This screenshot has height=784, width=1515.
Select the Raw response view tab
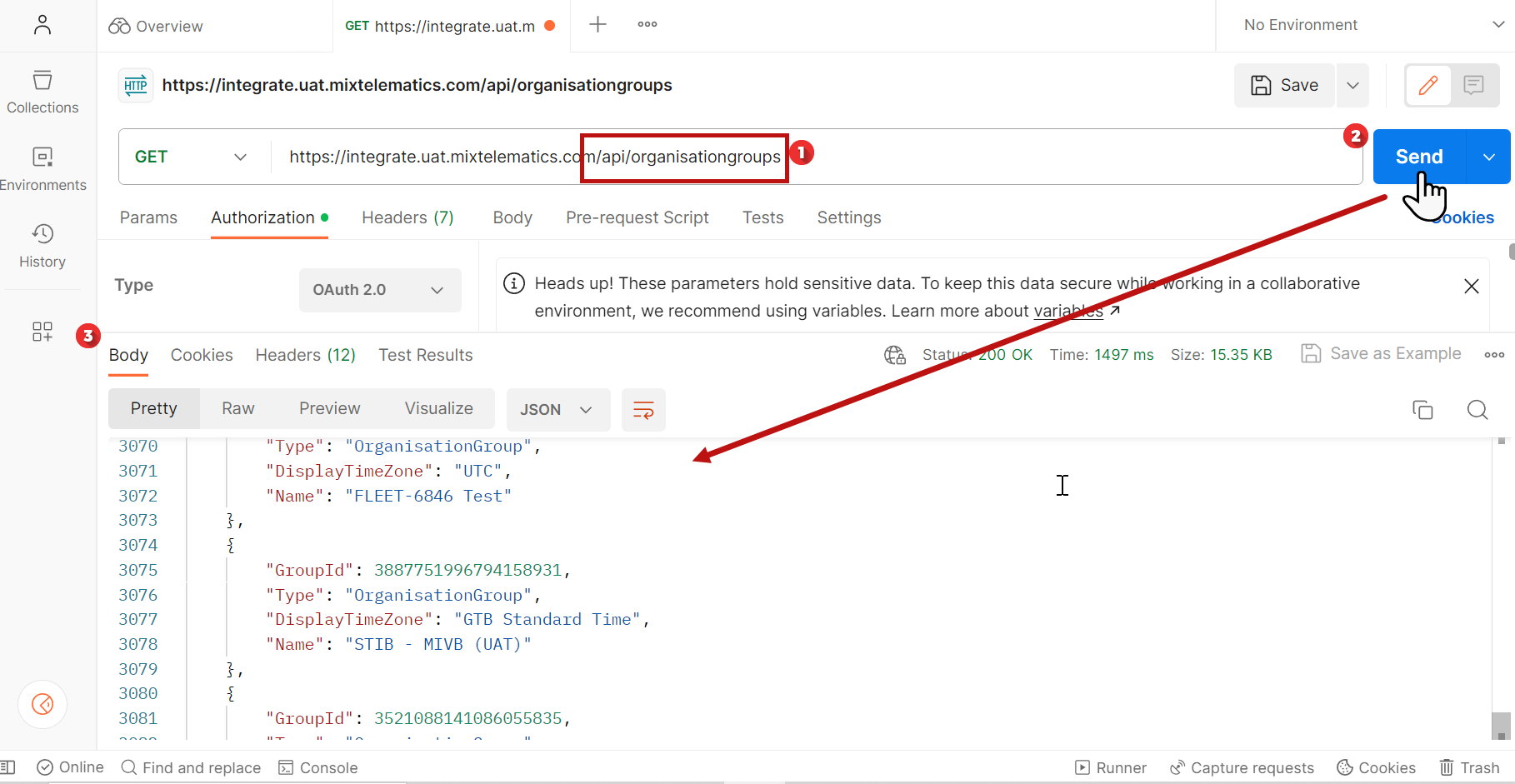pos(238,408)
